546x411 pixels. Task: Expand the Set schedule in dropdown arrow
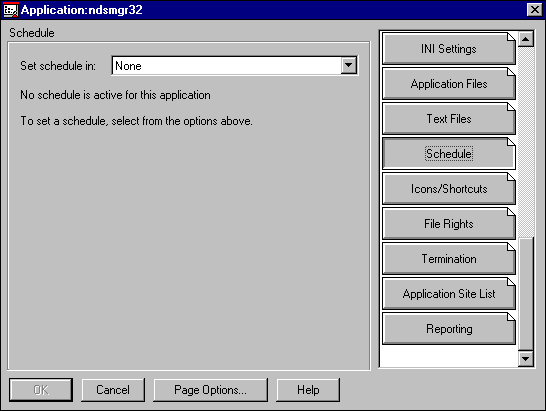click(349, 65)
